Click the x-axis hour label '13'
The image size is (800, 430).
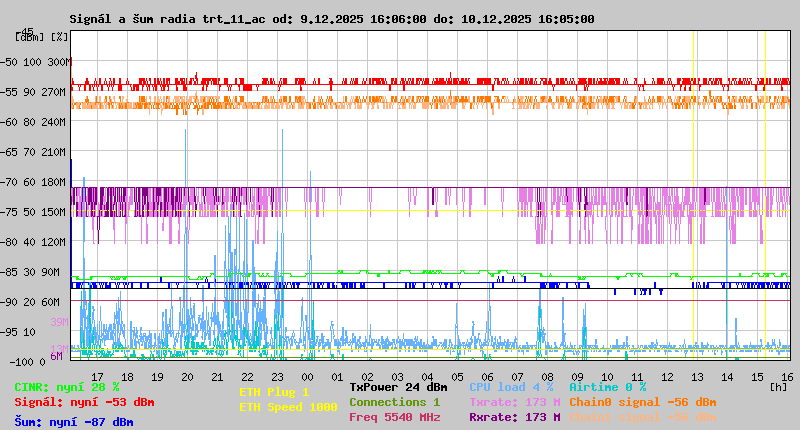coord(697,377)
